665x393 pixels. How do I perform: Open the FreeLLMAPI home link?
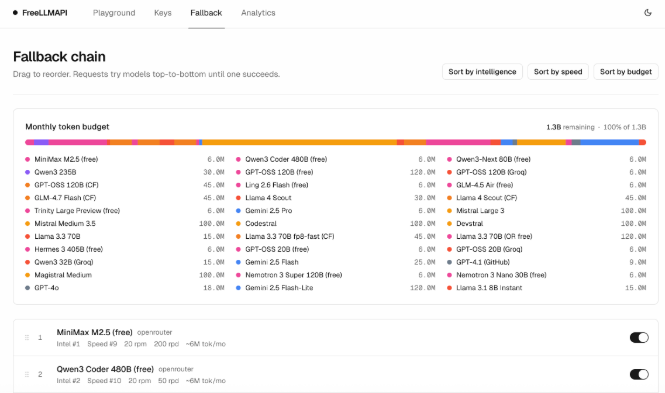click(40, 13)
